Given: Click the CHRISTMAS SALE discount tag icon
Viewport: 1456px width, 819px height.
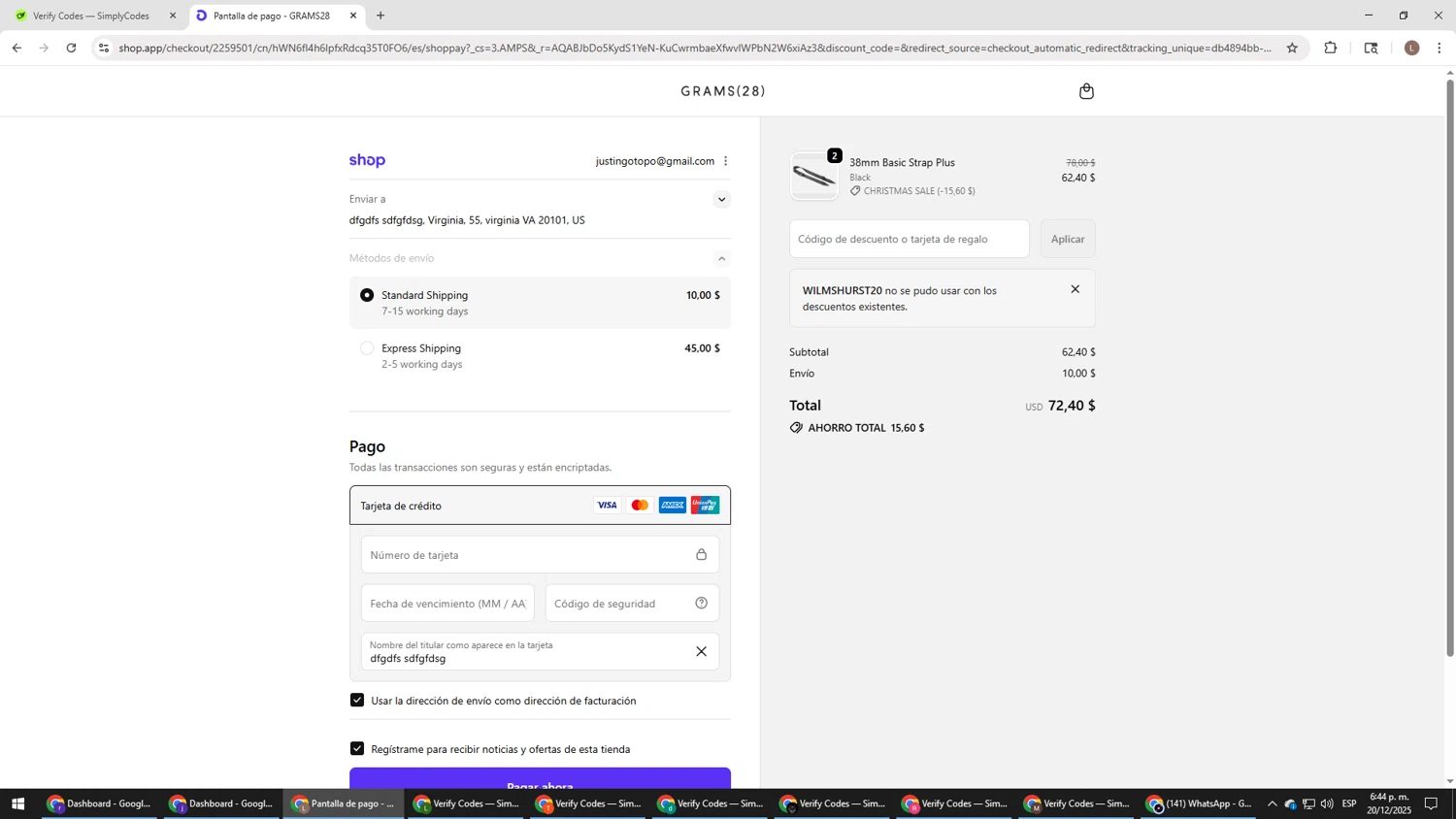Looking at the screenshot, I should [x=855, y=191].
